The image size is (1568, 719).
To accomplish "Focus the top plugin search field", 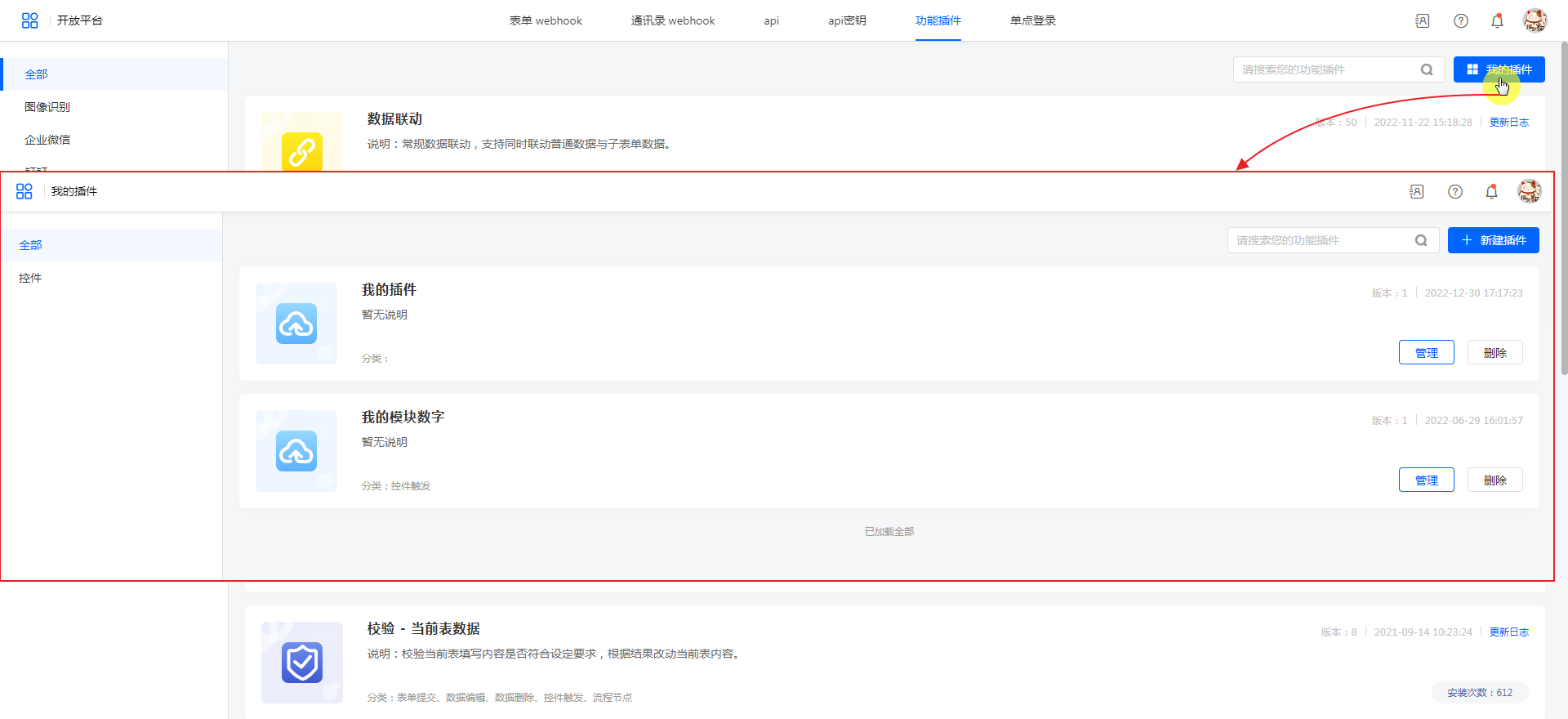I will pyautogui.click(x=1327, y=69).
